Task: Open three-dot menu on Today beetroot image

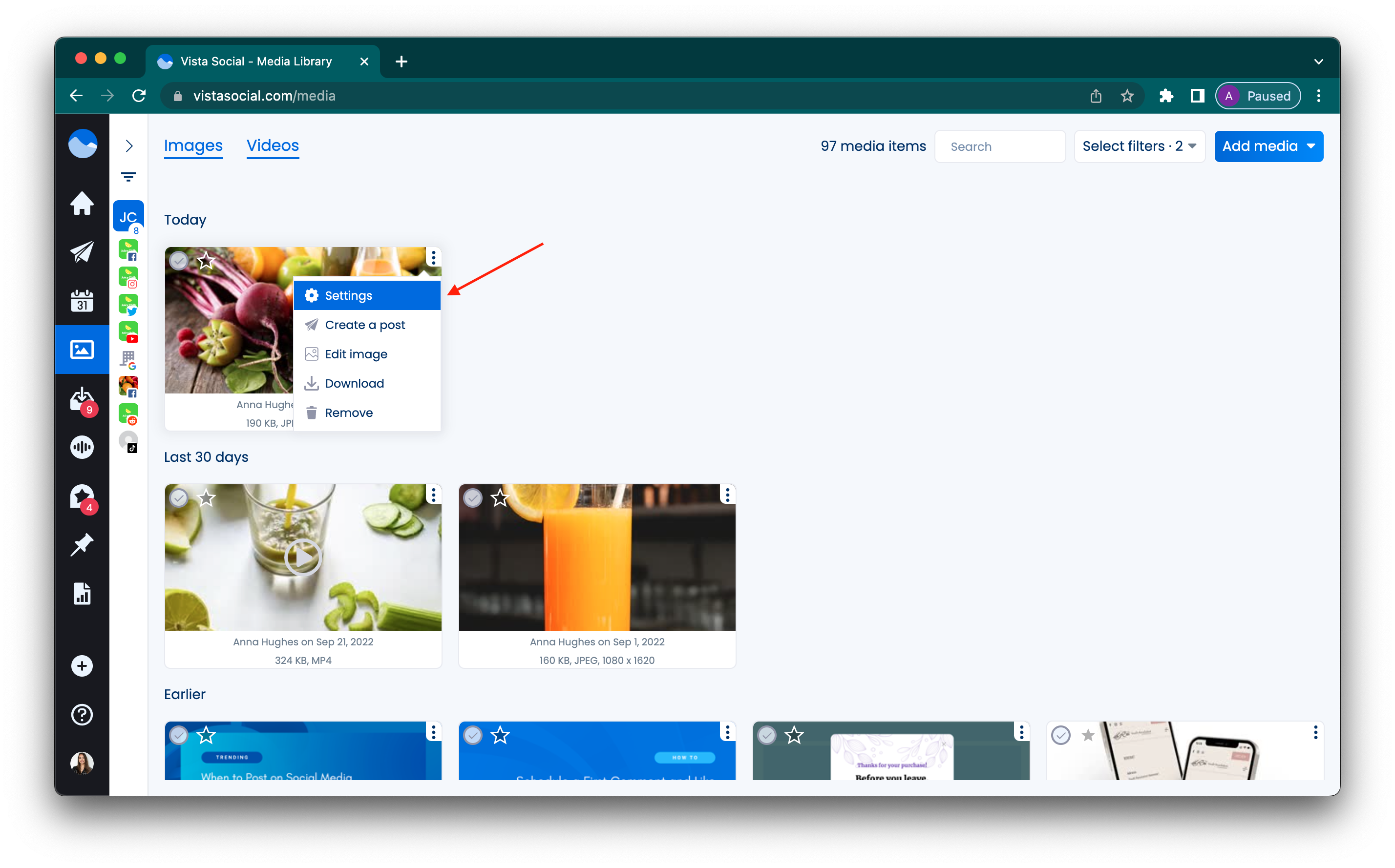Action: 434,258
